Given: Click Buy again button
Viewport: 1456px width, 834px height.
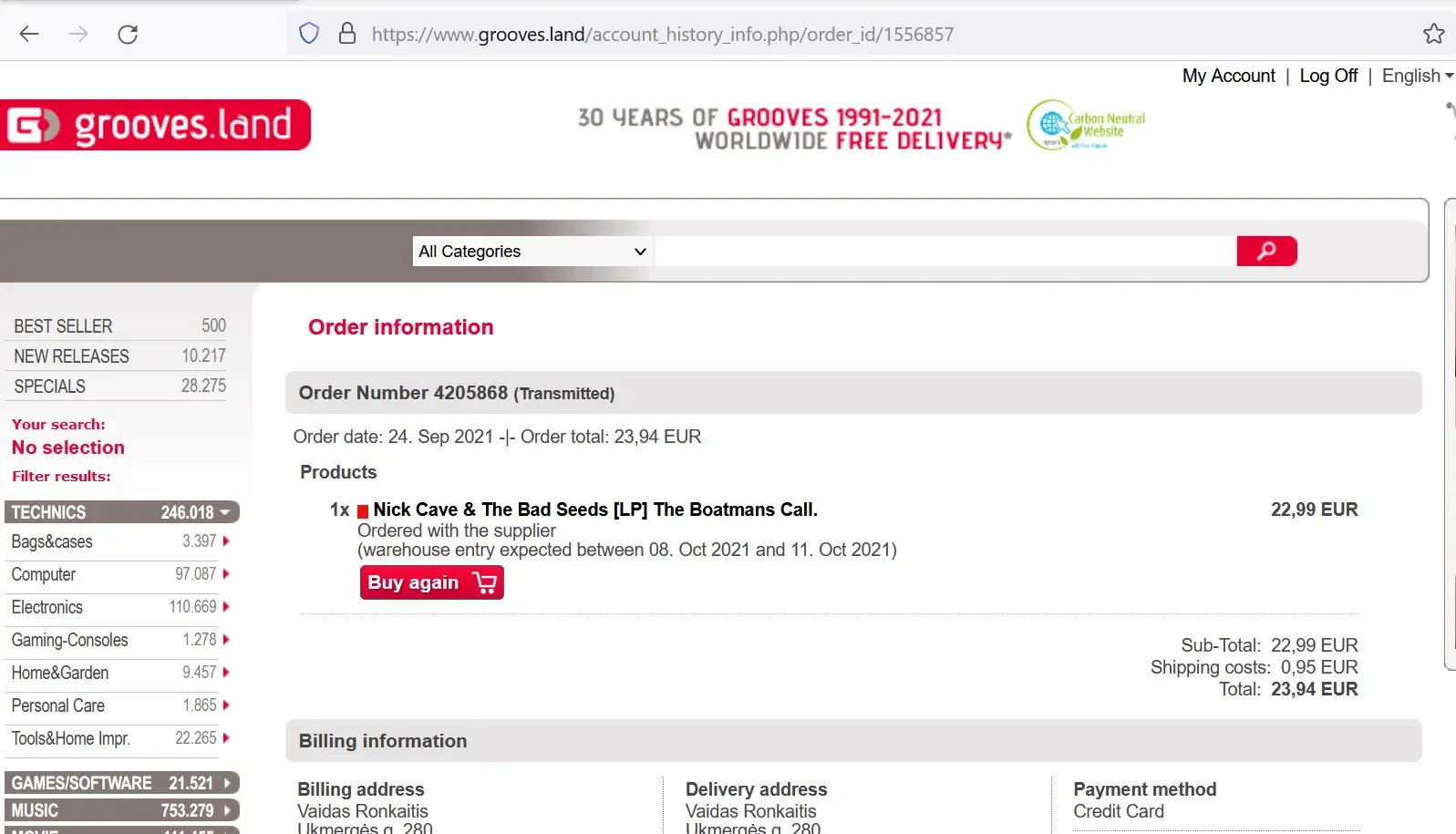Looking at the screenshot, I should (x=431, y=582).
